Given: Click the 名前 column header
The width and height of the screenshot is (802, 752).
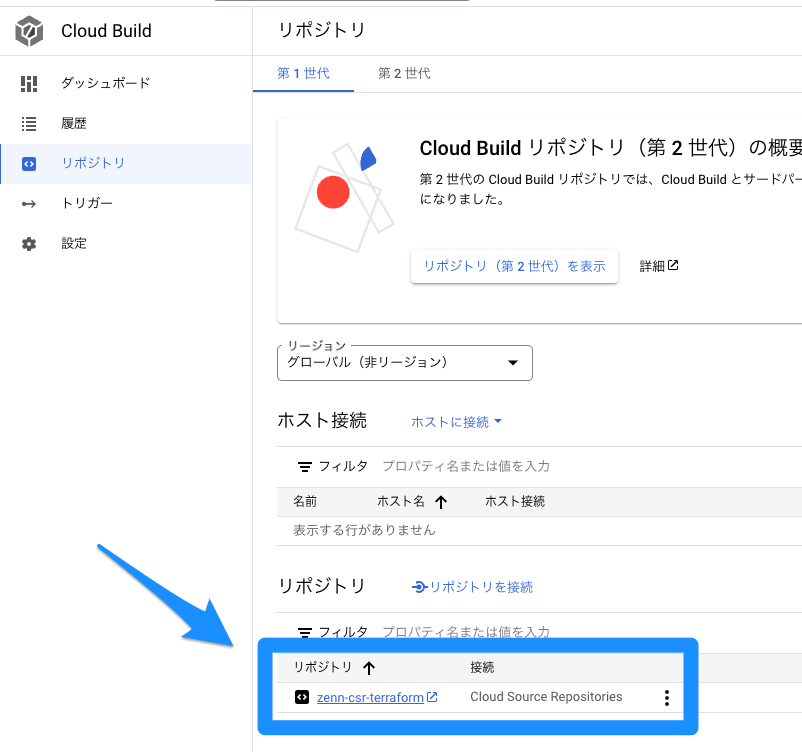Looking at the screenshot, I should 305,502.
